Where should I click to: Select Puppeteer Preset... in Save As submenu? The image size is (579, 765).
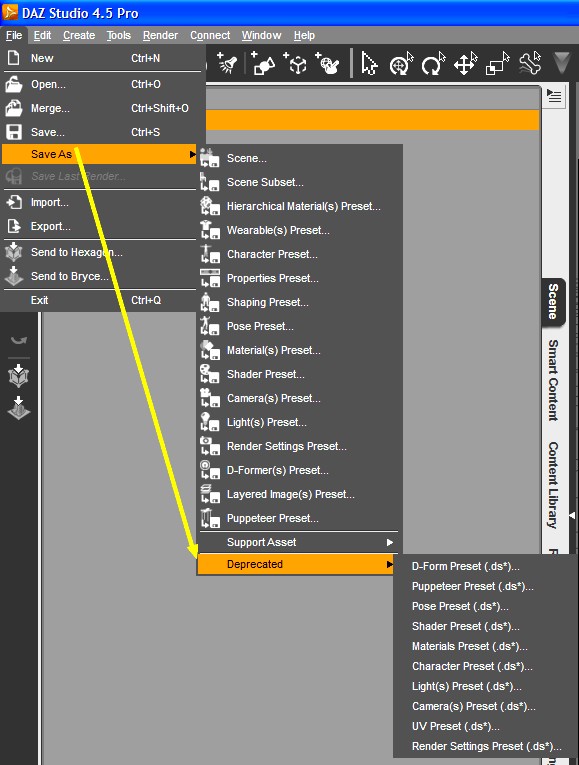[x=298, y=518]
